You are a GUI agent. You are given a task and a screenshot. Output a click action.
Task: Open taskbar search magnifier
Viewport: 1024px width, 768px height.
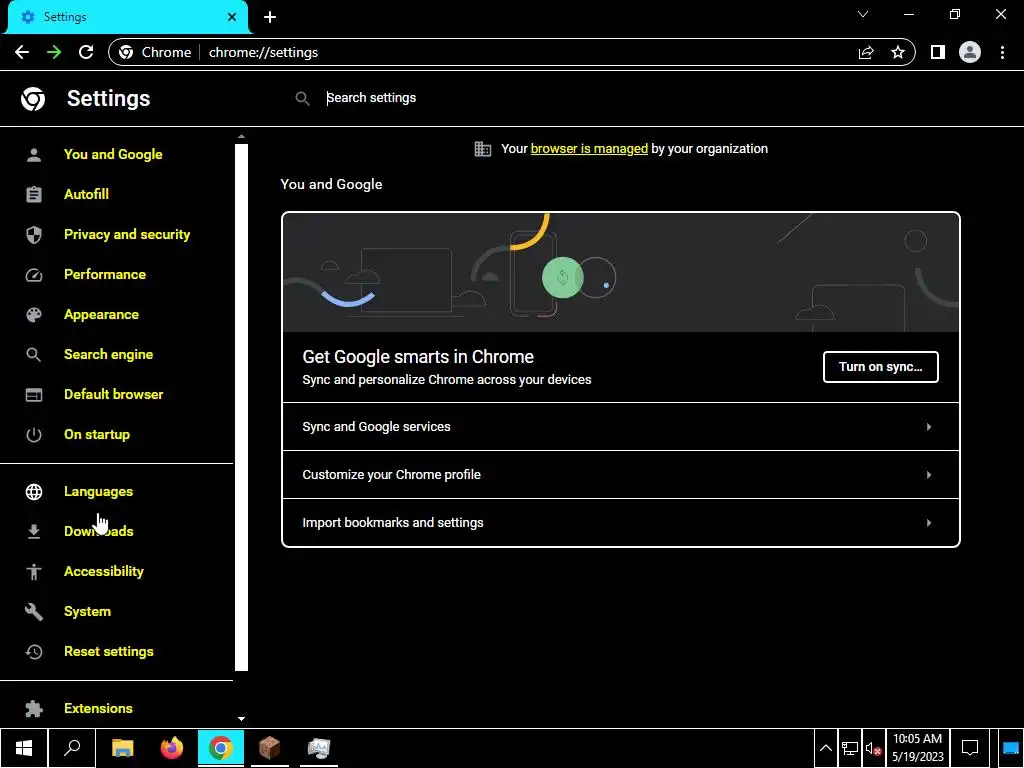(x=72, y=748)
